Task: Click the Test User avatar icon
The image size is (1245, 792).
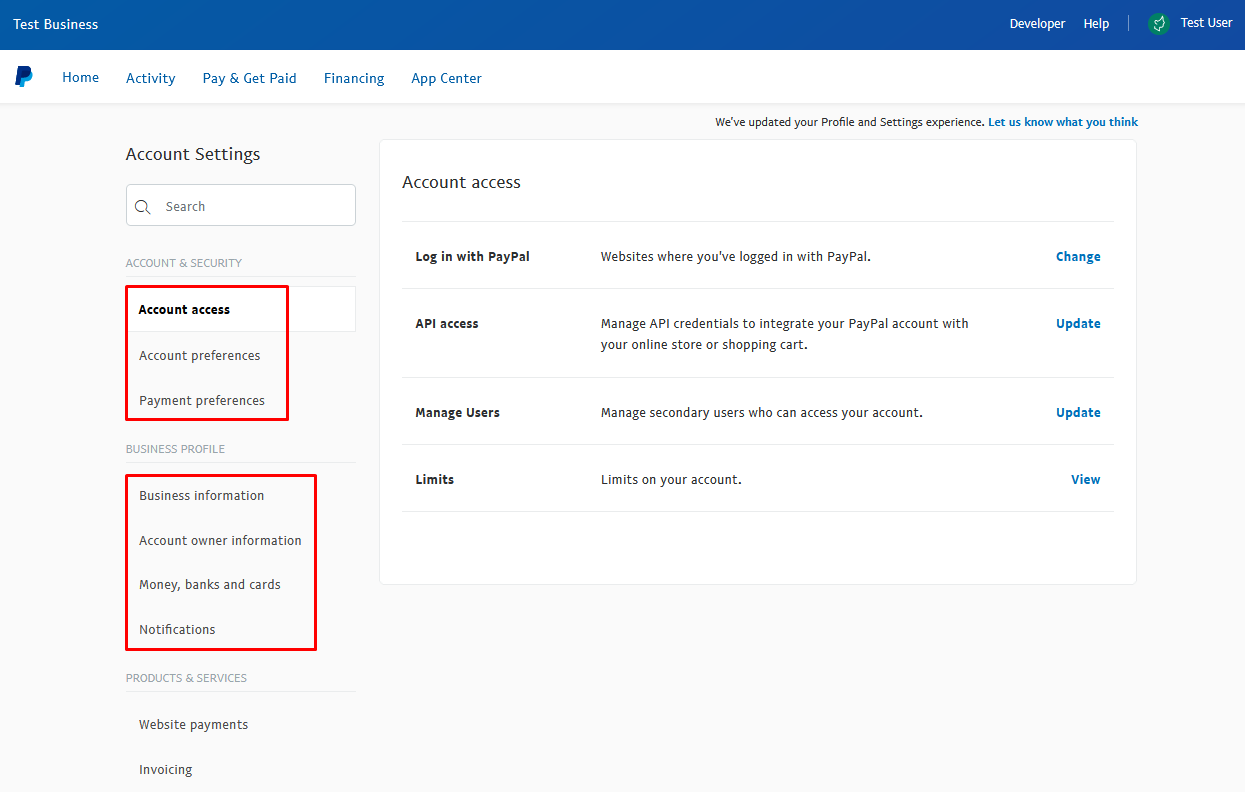Action: point(1159,24)
